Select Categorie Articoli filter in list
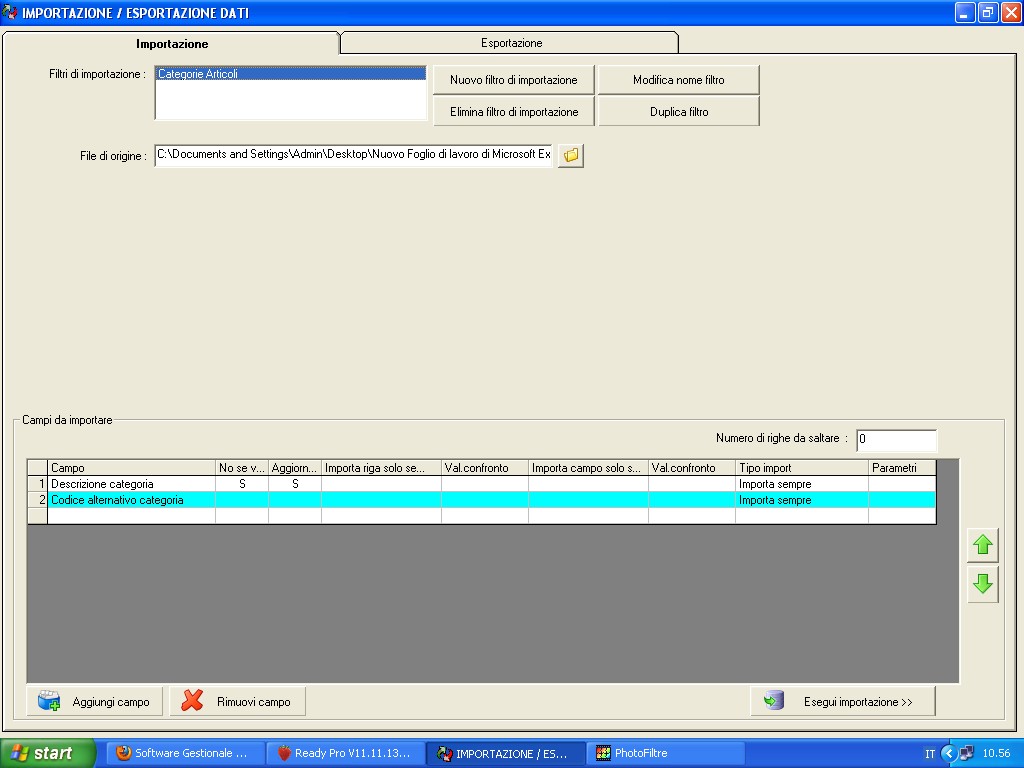 click(x=291, y=74)
